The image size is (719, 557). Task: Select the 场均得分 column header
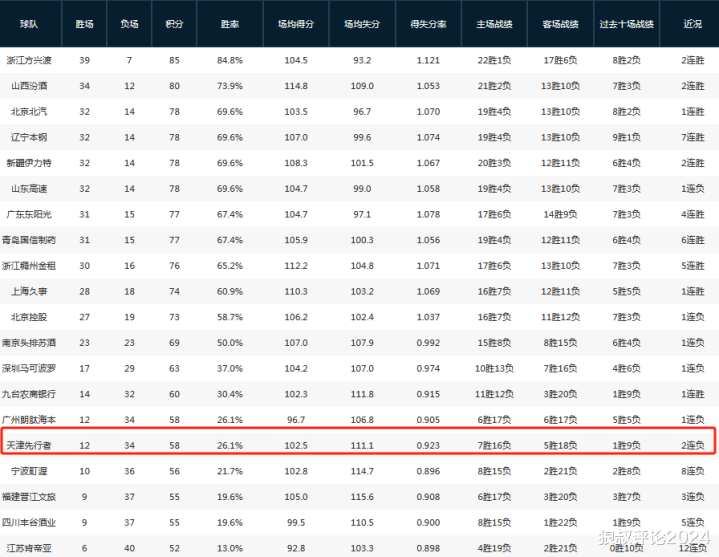coord(296,24)
